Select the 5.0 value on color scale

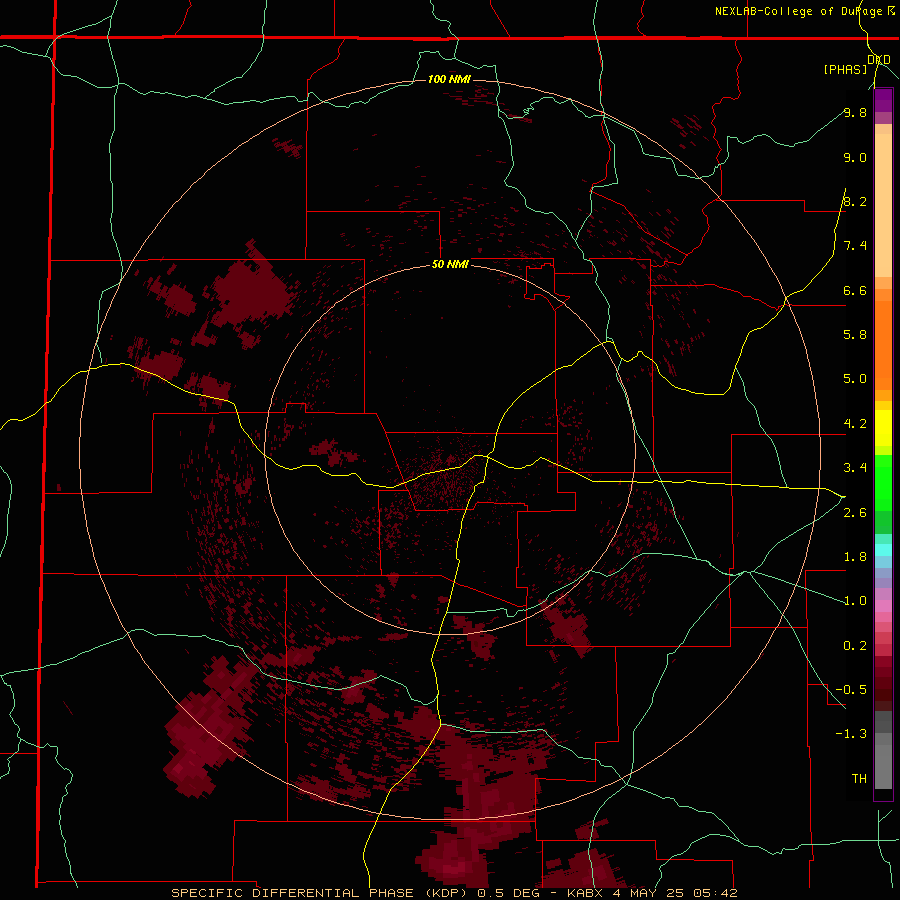pyautogui.click(x=855, y=379)
